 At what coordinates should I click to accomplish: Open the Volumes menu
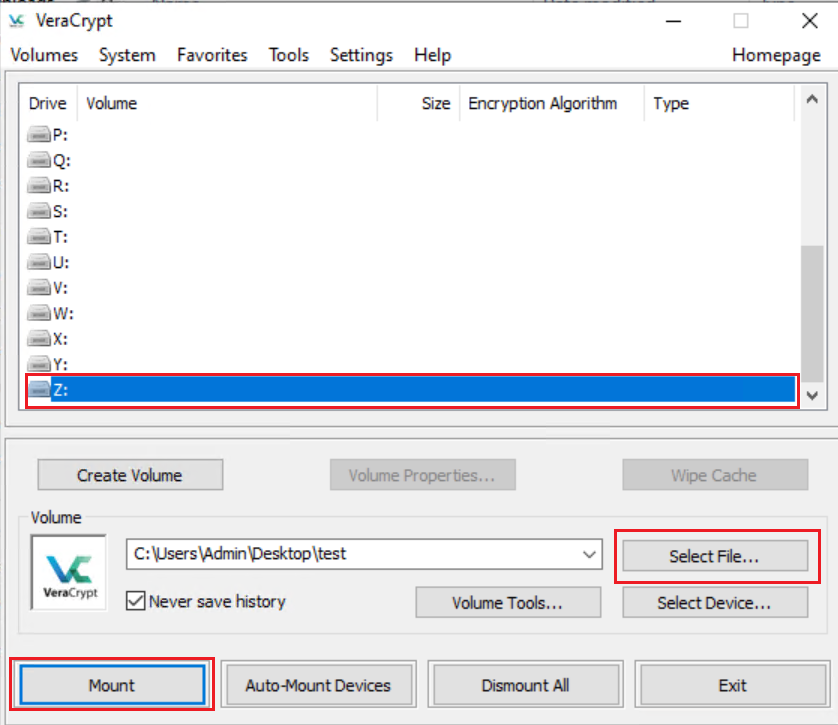[44, 55]
